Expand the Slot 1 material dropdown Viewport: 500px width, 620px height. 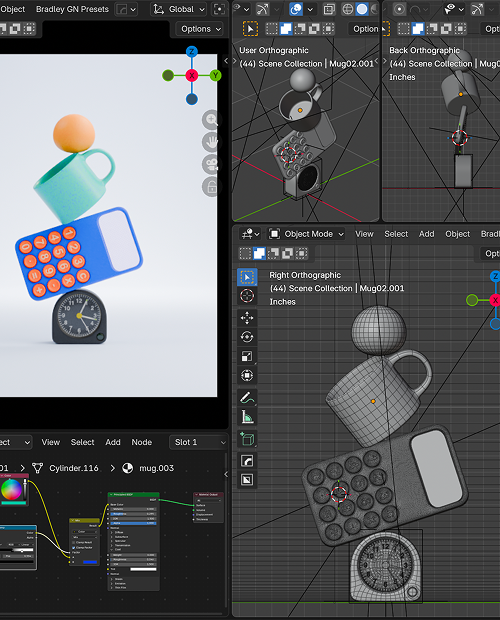[x=198, y=442]
